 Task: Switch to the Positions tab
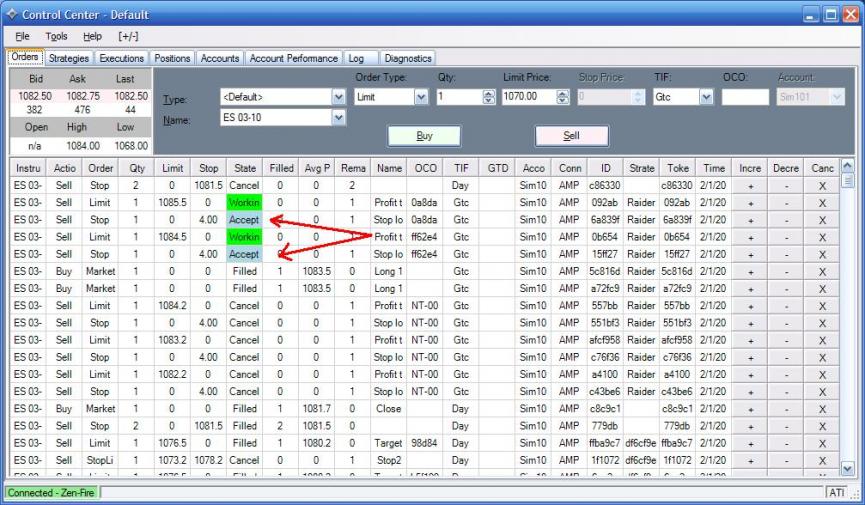pyautogui.click(x=172, y=58)
